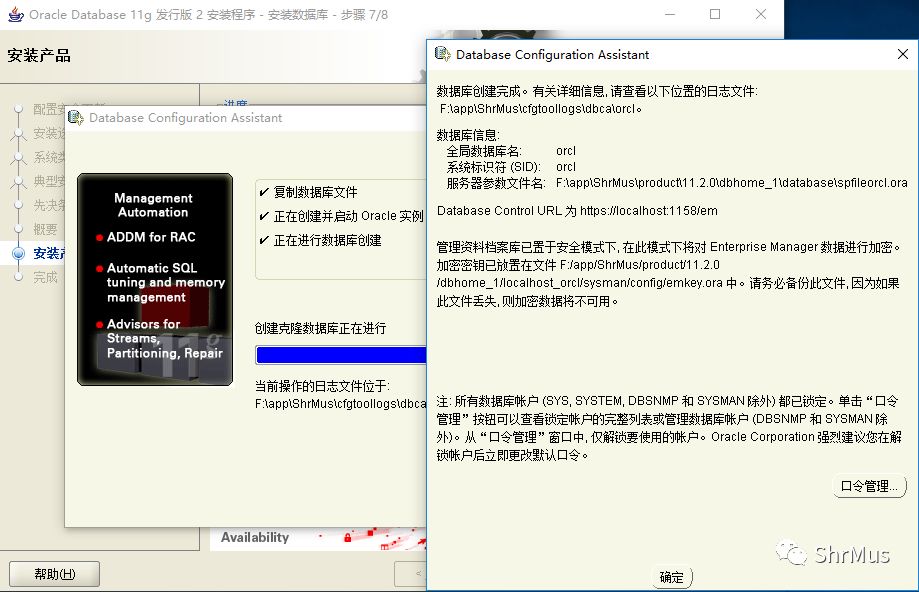The image size is (919, 592).
Task: Click the Database Control URL text
Action: pos(577,211)
